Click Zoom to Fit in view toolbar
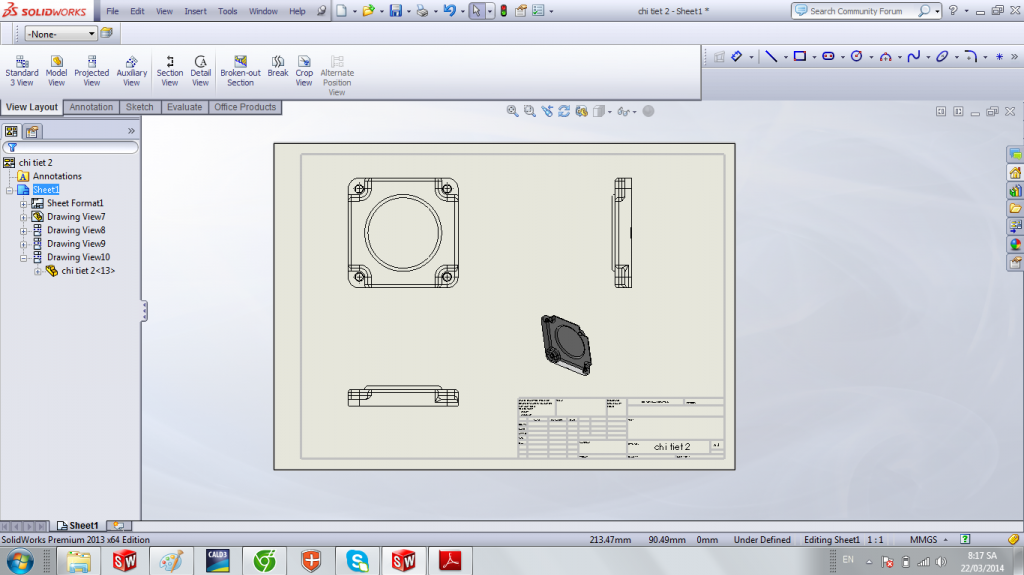Screen dimensions: 1024x575 (512, 111)
